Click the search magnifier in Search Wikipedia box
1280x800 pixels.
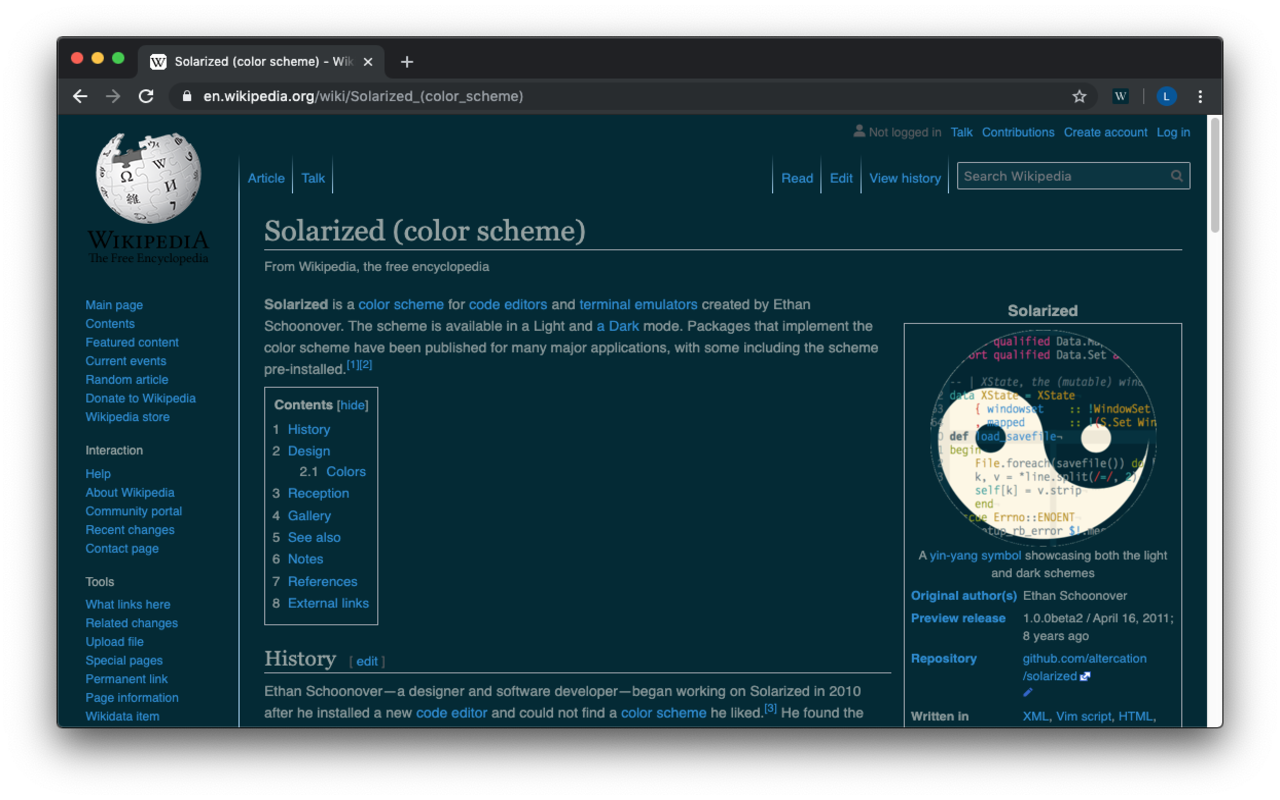point(1176,175)
